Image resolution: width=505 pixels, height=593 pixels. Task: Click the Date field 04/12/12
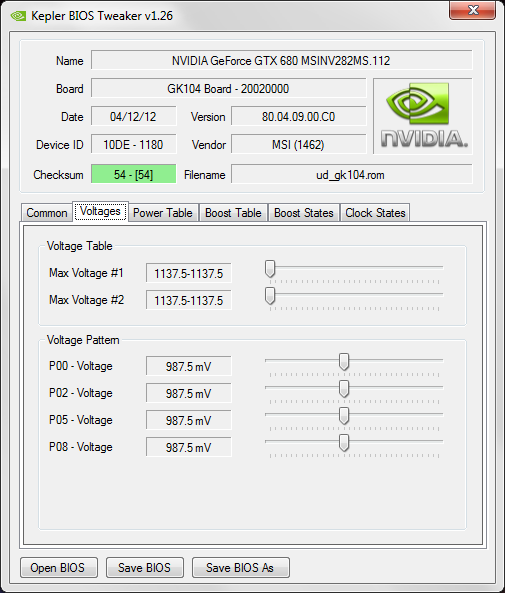pos(133,116)
